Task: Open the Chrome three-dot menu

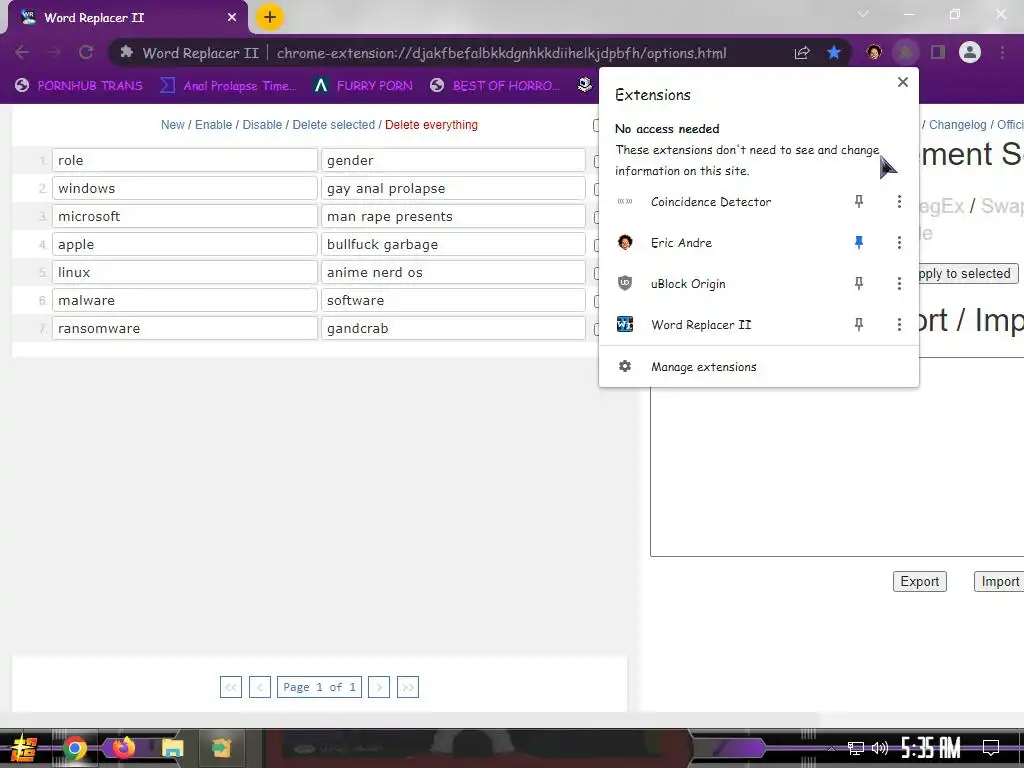Action: [x=1002, y=52]
